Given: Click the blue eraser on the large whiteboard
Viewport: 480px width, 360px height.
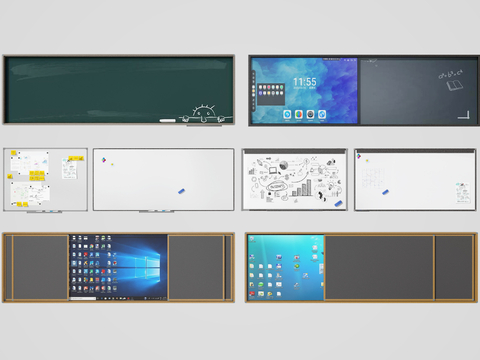Looking at the screenshot, I should pos(182,191).
